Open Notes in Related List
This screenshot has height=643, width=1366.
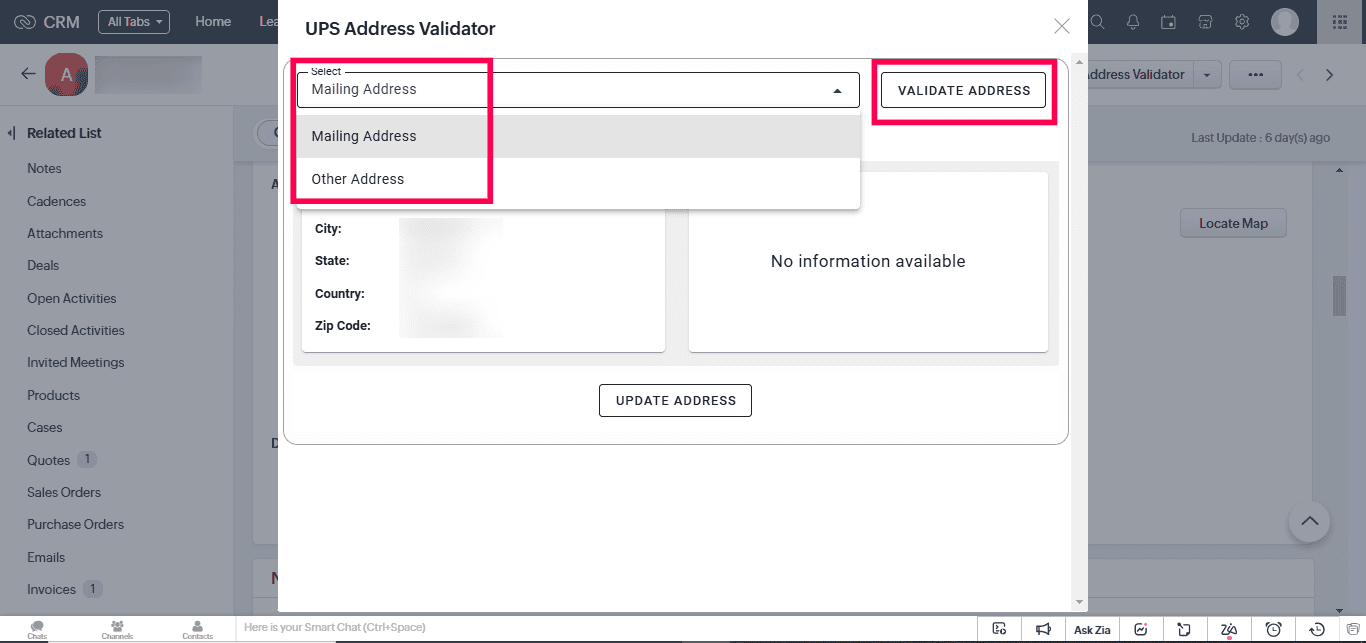(x=44, y=168)
